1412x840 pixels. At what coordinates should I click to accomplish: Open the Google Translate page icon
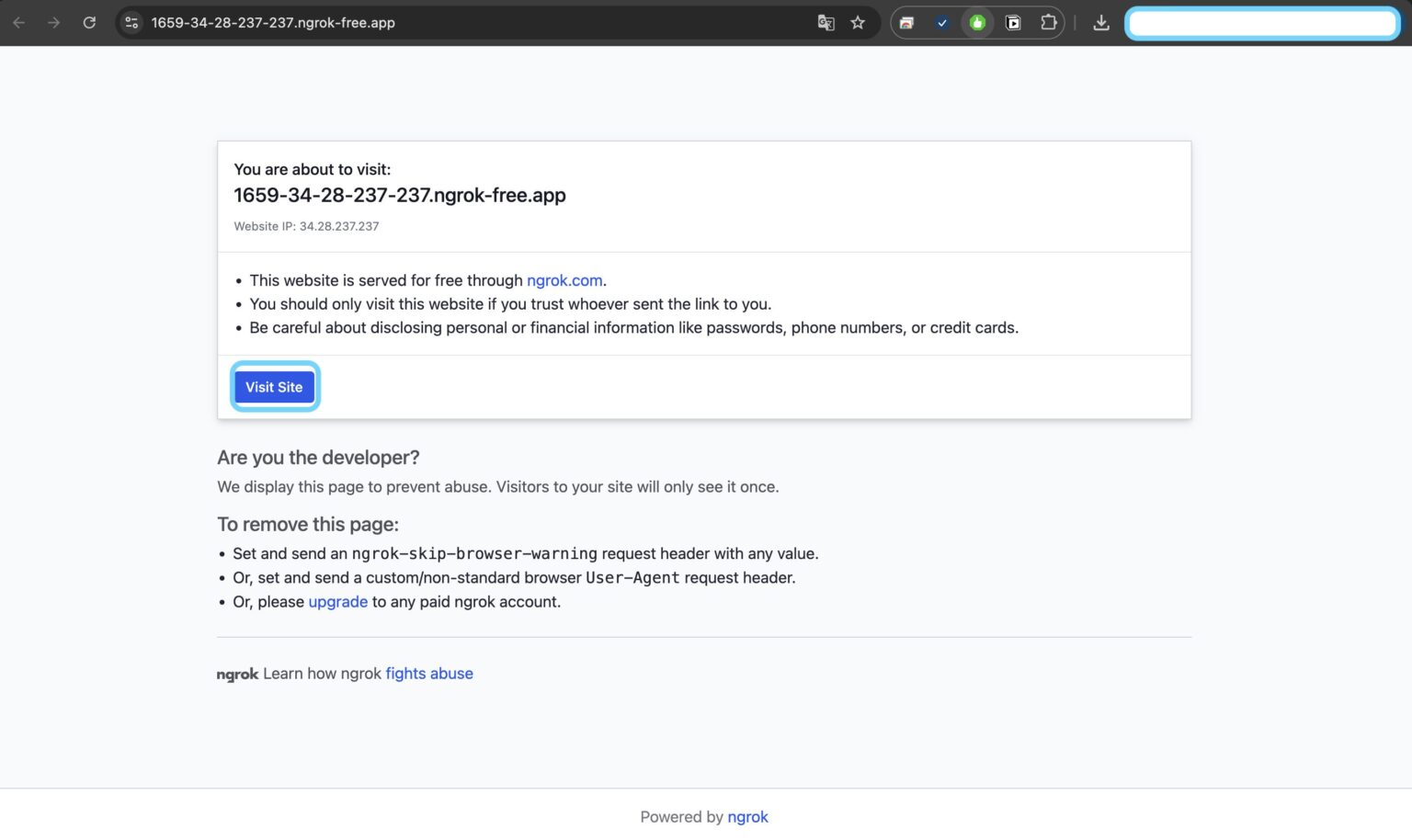(826, 22)
